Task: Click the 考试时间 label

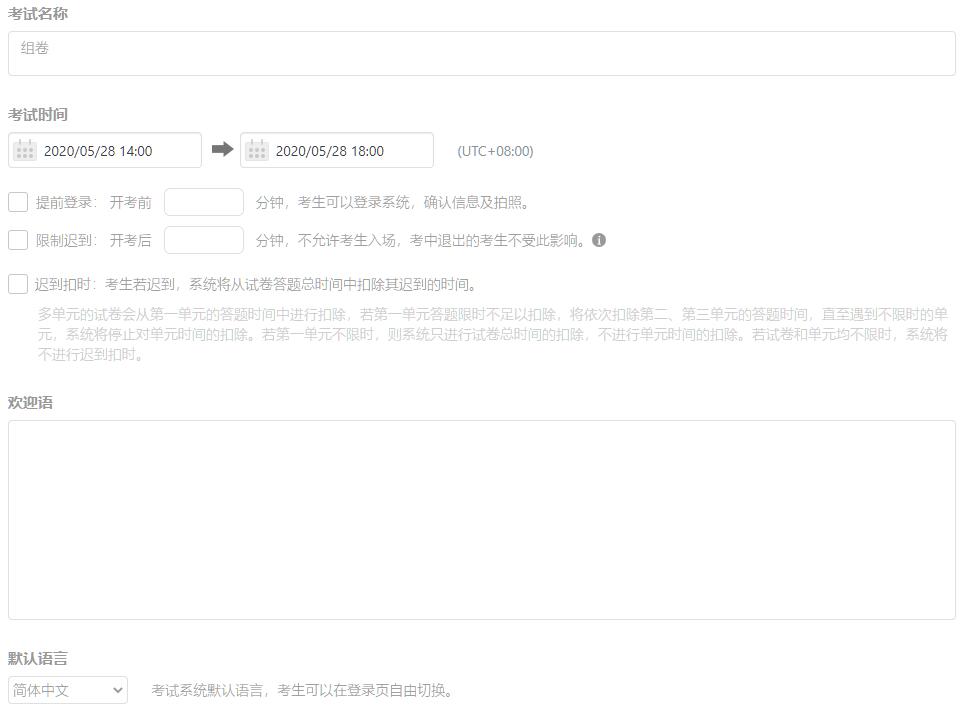Action: [x=37, y=114]
